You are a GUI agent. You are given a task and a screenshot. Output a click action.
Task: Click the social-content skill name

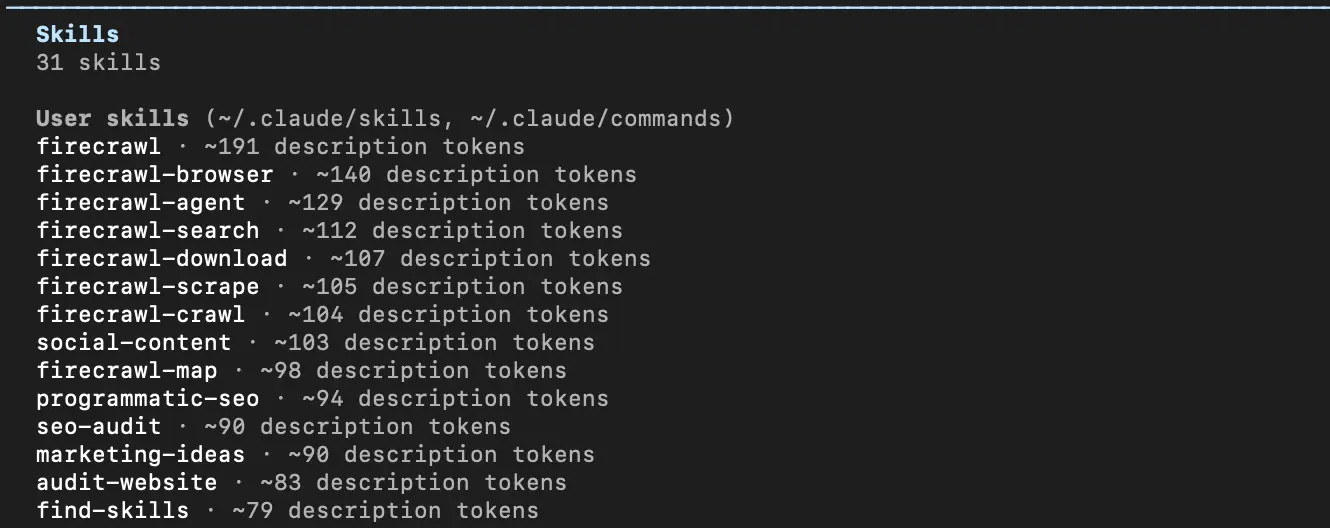tap(133, 342)
